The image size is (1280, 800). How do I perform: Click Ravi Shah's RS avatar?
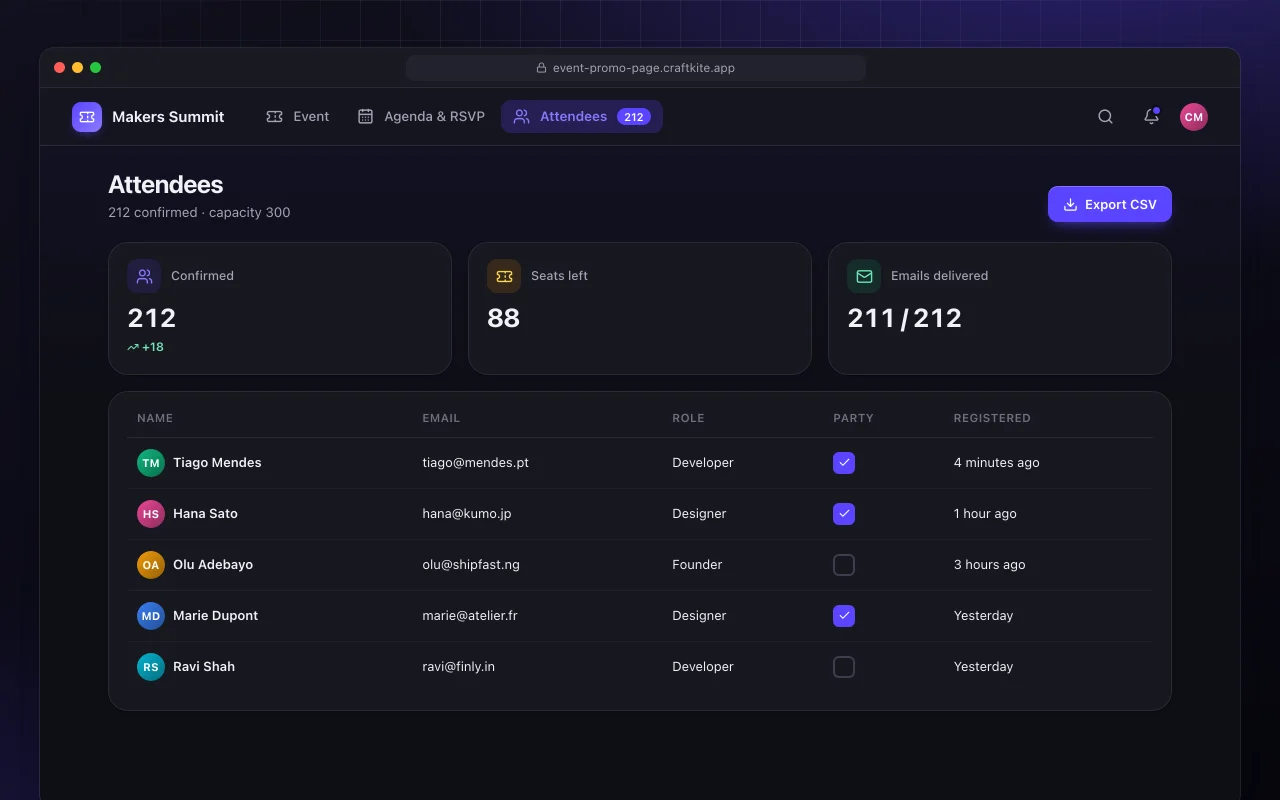coord(151,667)
